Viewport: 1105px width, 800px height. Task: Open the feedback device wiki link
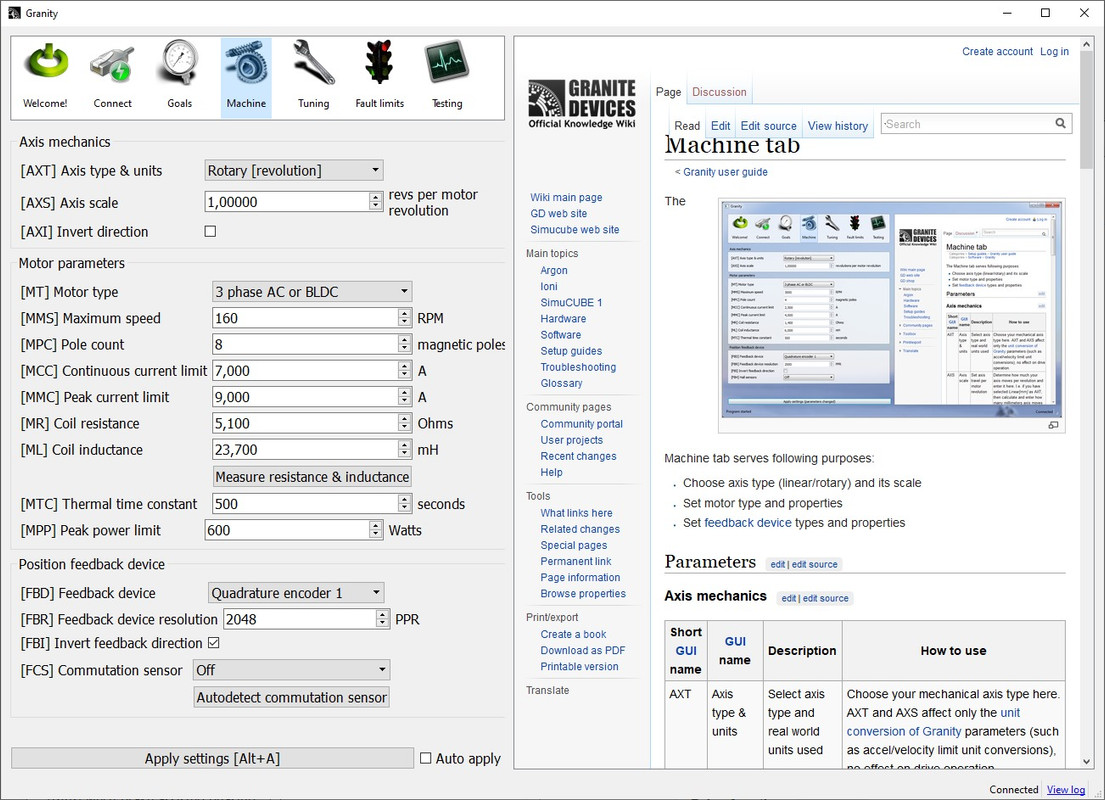pos(748,522)
